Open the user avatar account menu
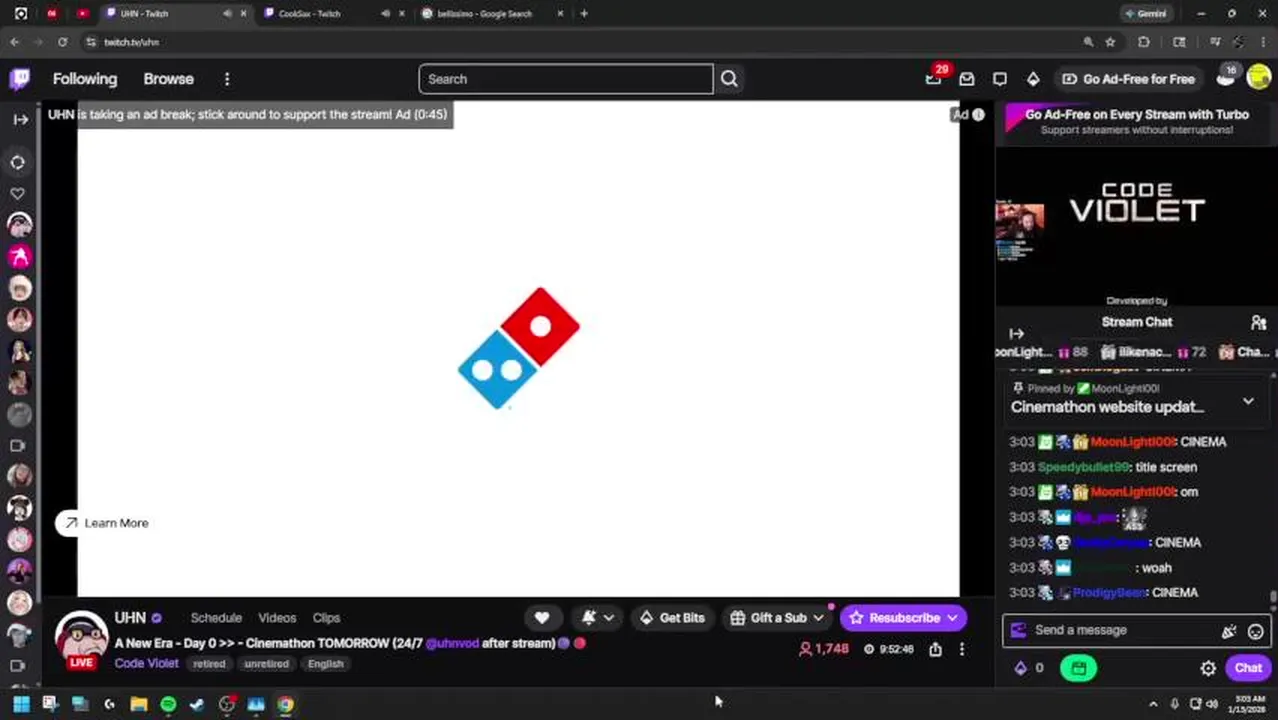The image size is (1278, 720). click(x=1258, y=79)
